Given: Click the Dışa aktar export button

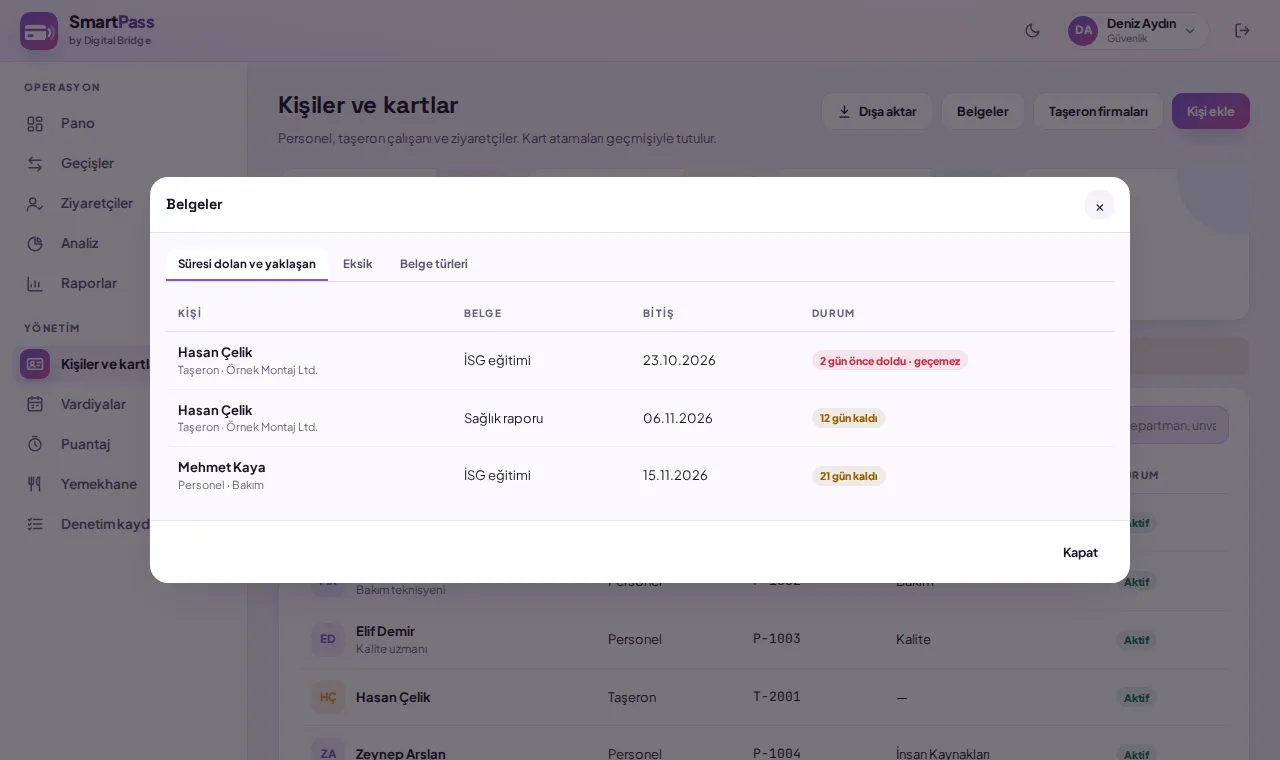Looking at the screenshot, I should (877, 111).
